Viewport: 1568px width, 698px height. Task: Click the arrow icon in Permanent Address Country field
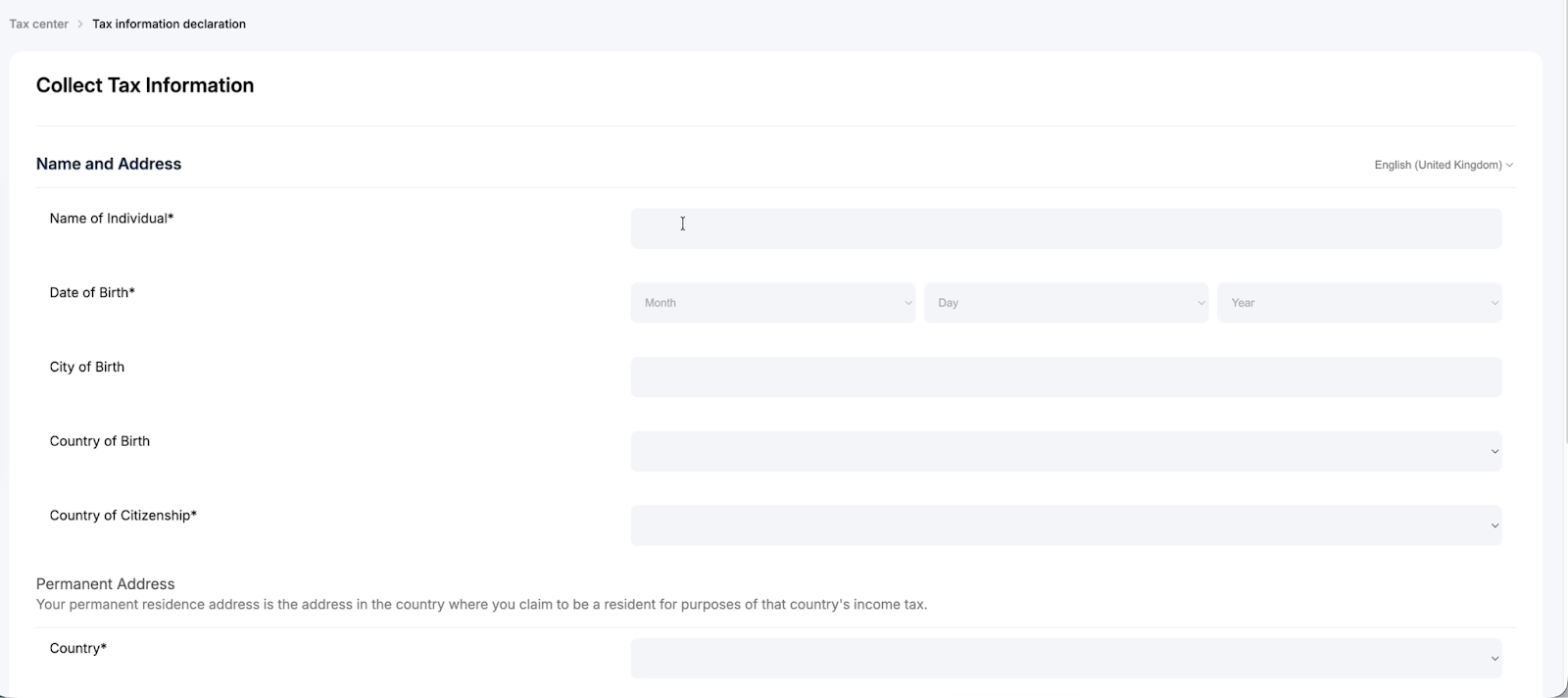coord(1494,659)
